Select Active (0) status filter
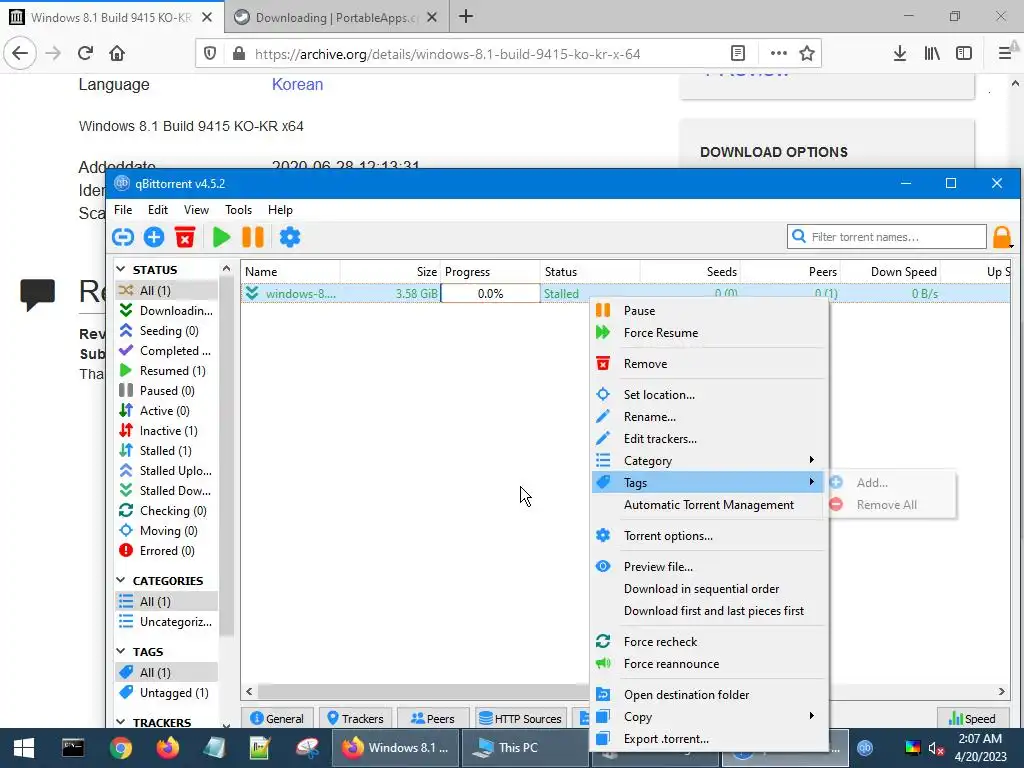This screenshot has width=1024, height=768. tap(167, 411)
